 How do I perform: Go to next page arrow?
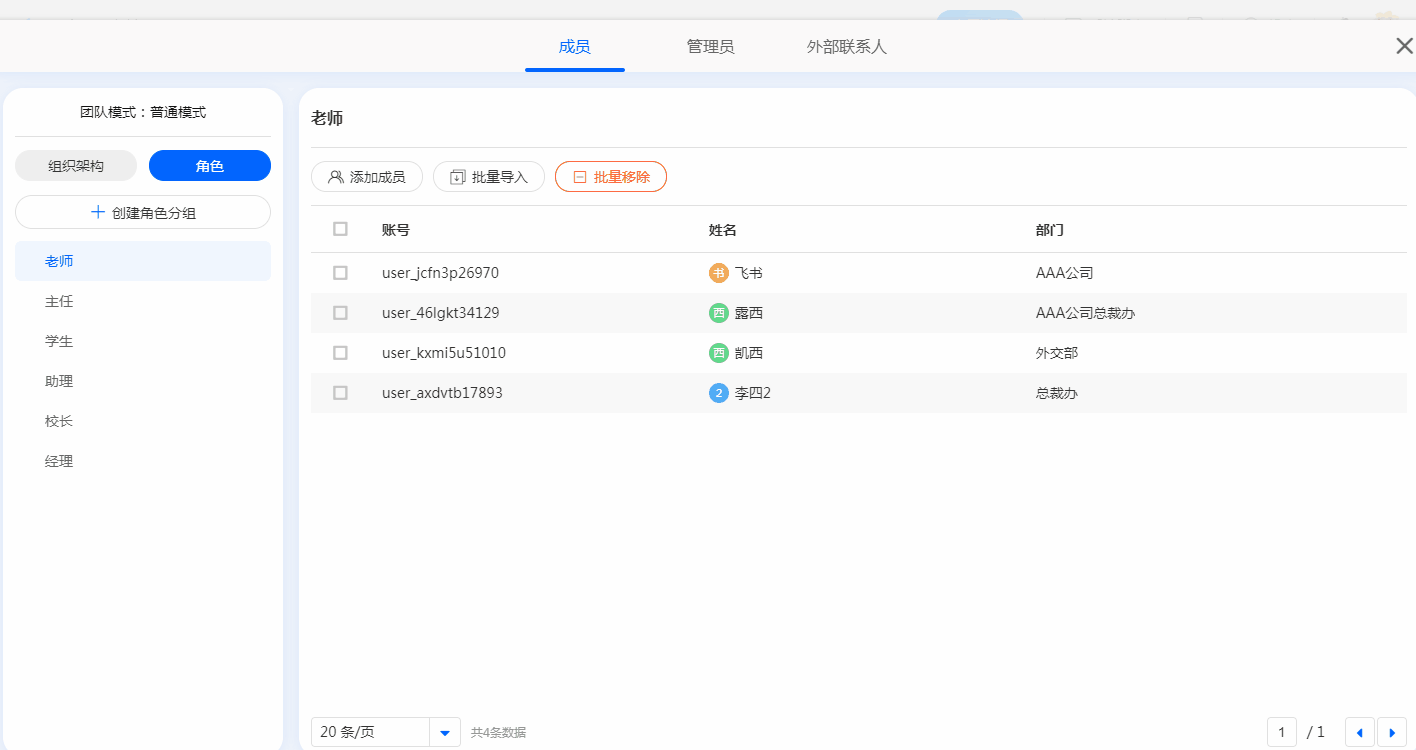click(x=1391, y=732)
